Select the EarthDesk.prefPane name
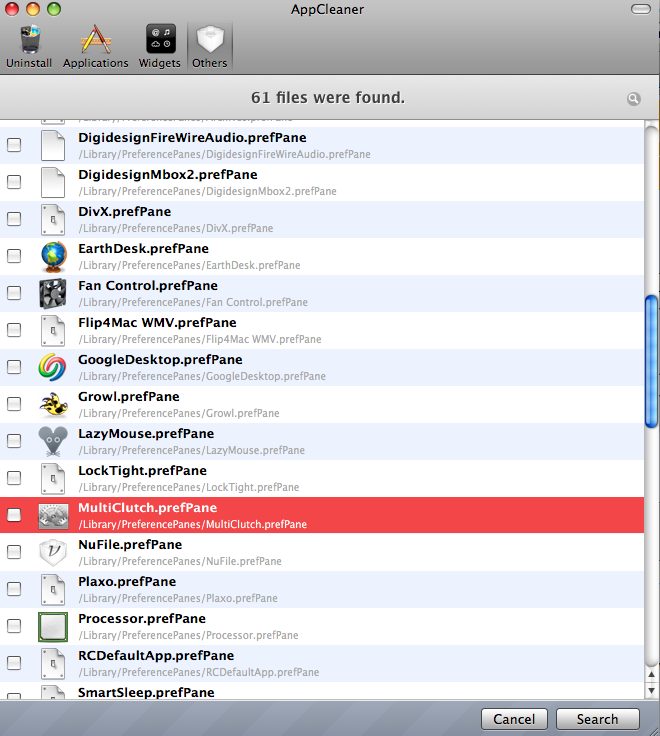 click(x=143, y=249)
